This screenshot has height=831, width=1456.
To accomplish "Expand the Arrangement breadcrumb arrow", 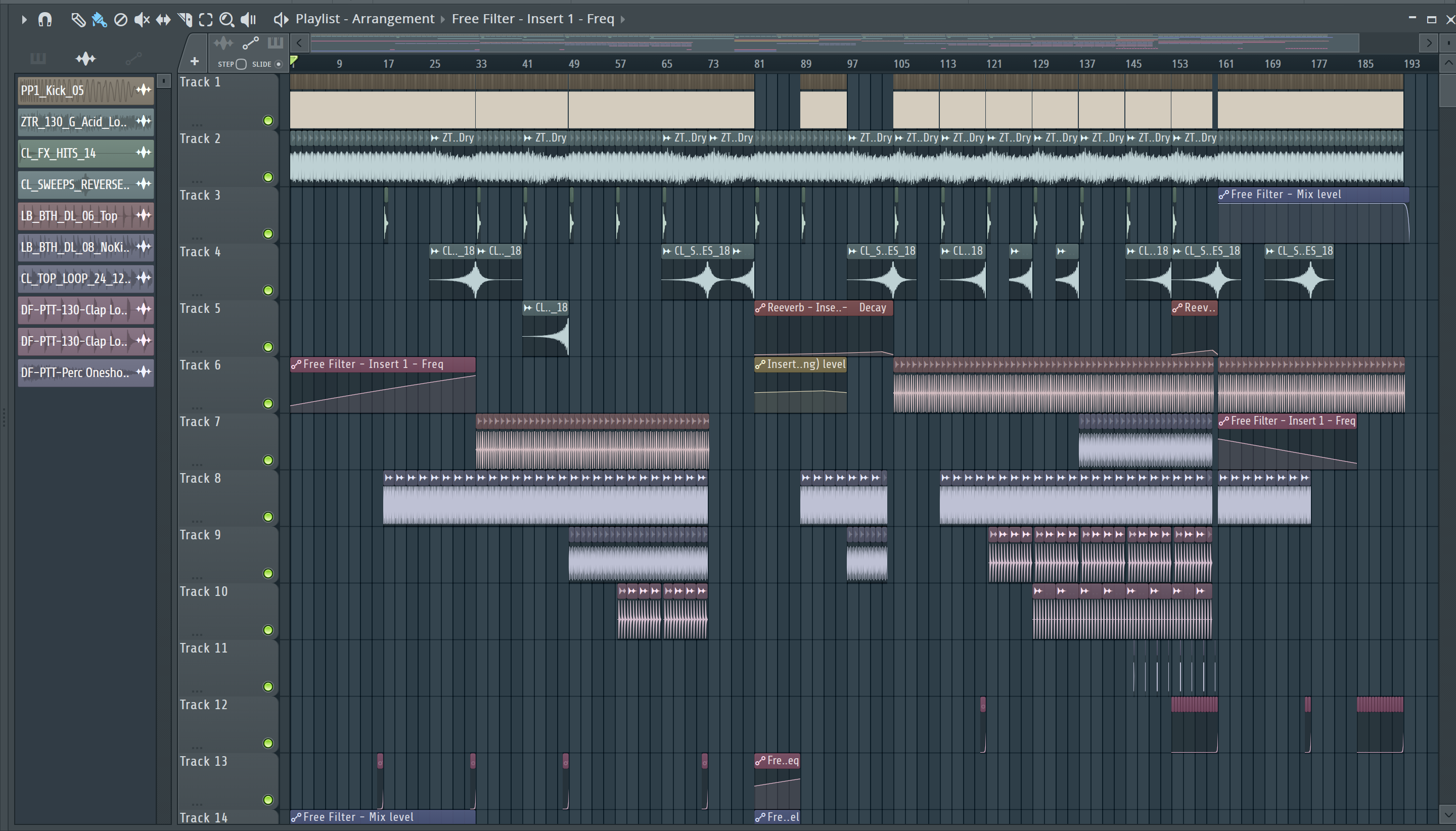I will (x=442, y=19).
